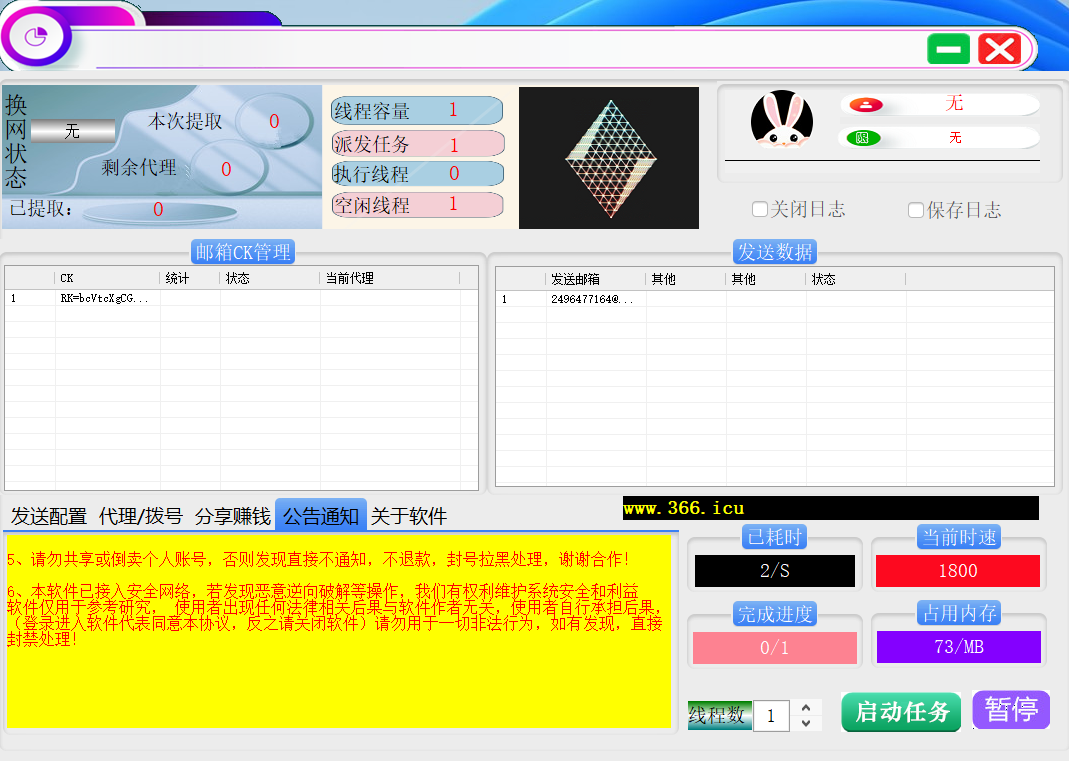Enable the 关闭日志 checkbox
This screenshot has width=1069, height=761.
(760, 210)
